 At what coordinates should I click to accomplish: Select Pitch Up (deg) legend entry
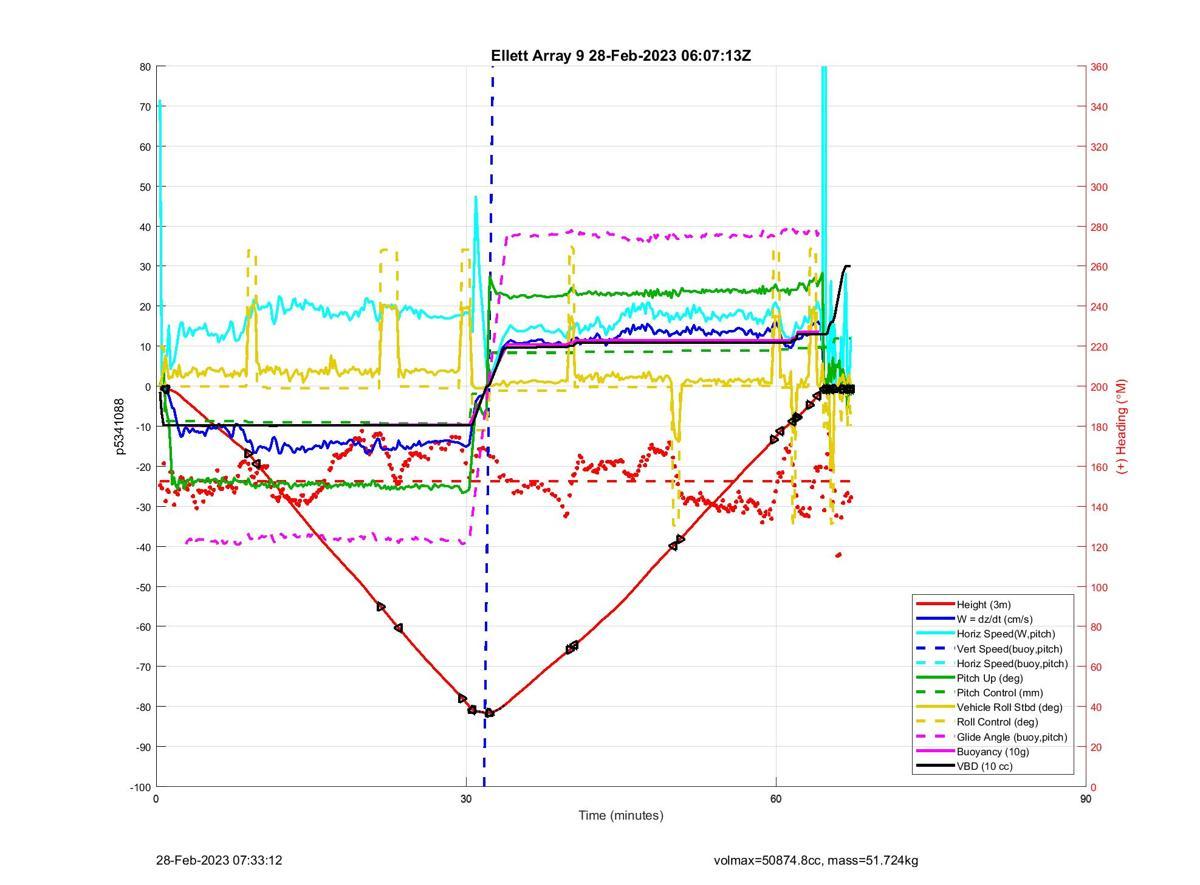point(990,678)
